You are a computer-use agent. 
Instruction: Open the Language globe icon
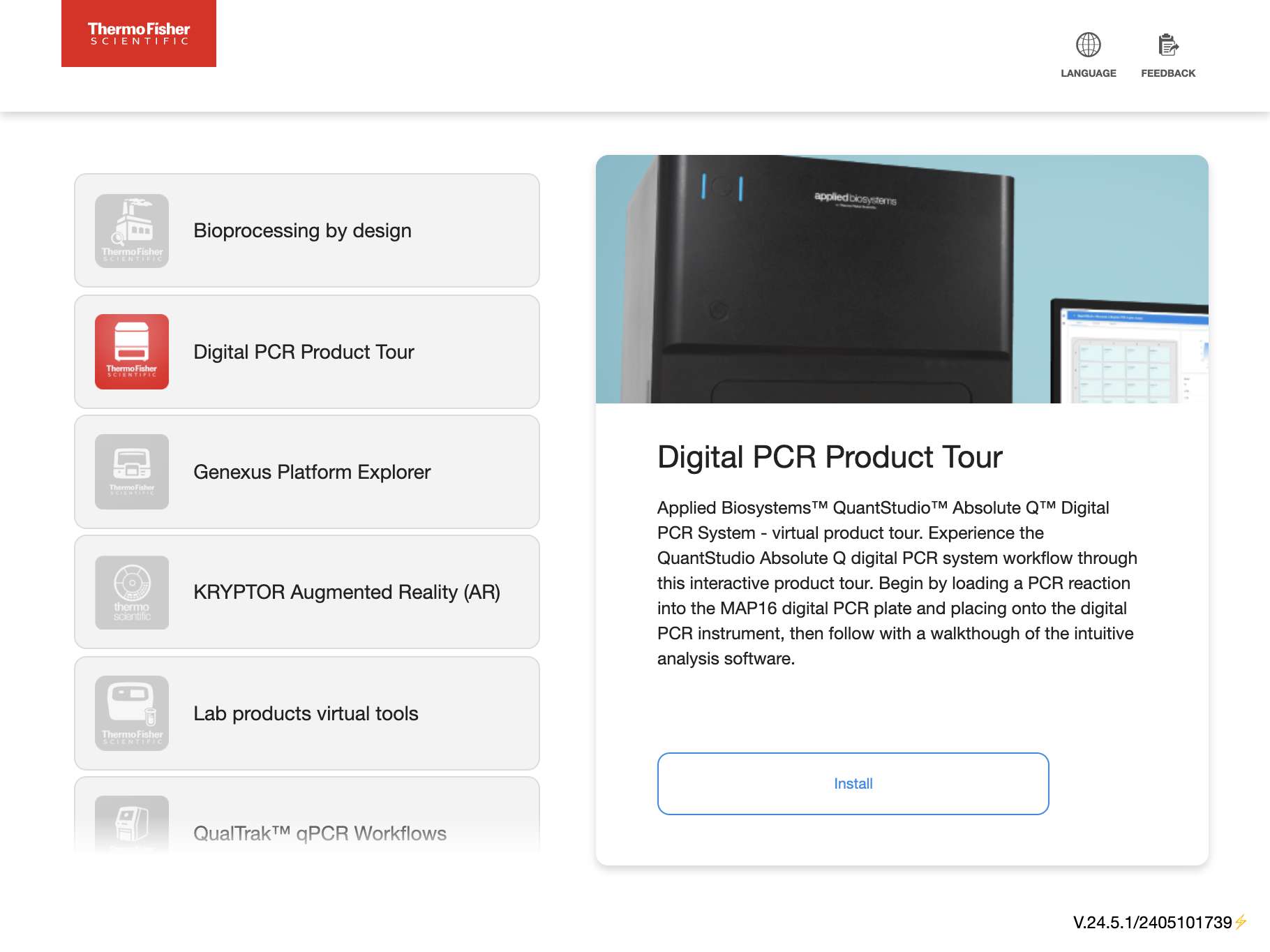pos(1088,45)
